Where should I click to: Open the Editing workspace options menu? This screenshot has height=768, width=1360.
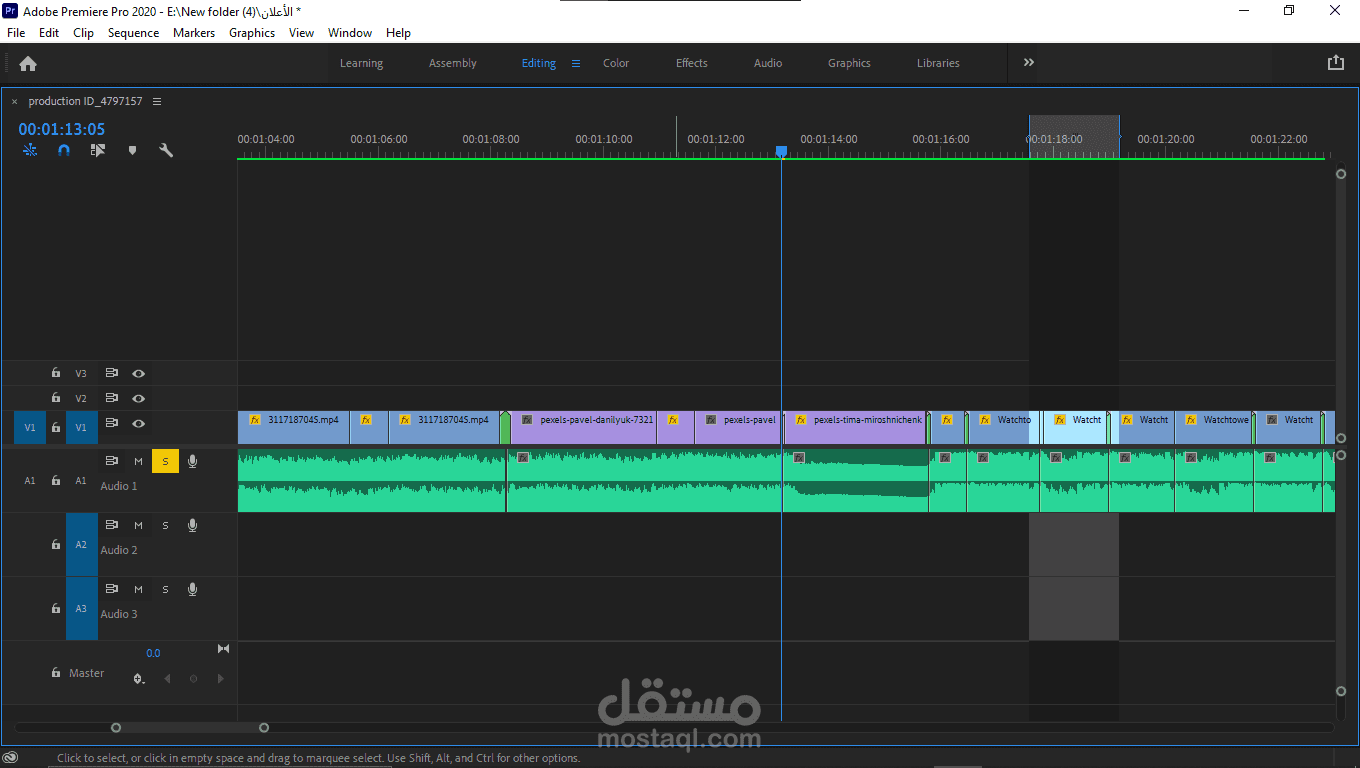coord(576,63)
